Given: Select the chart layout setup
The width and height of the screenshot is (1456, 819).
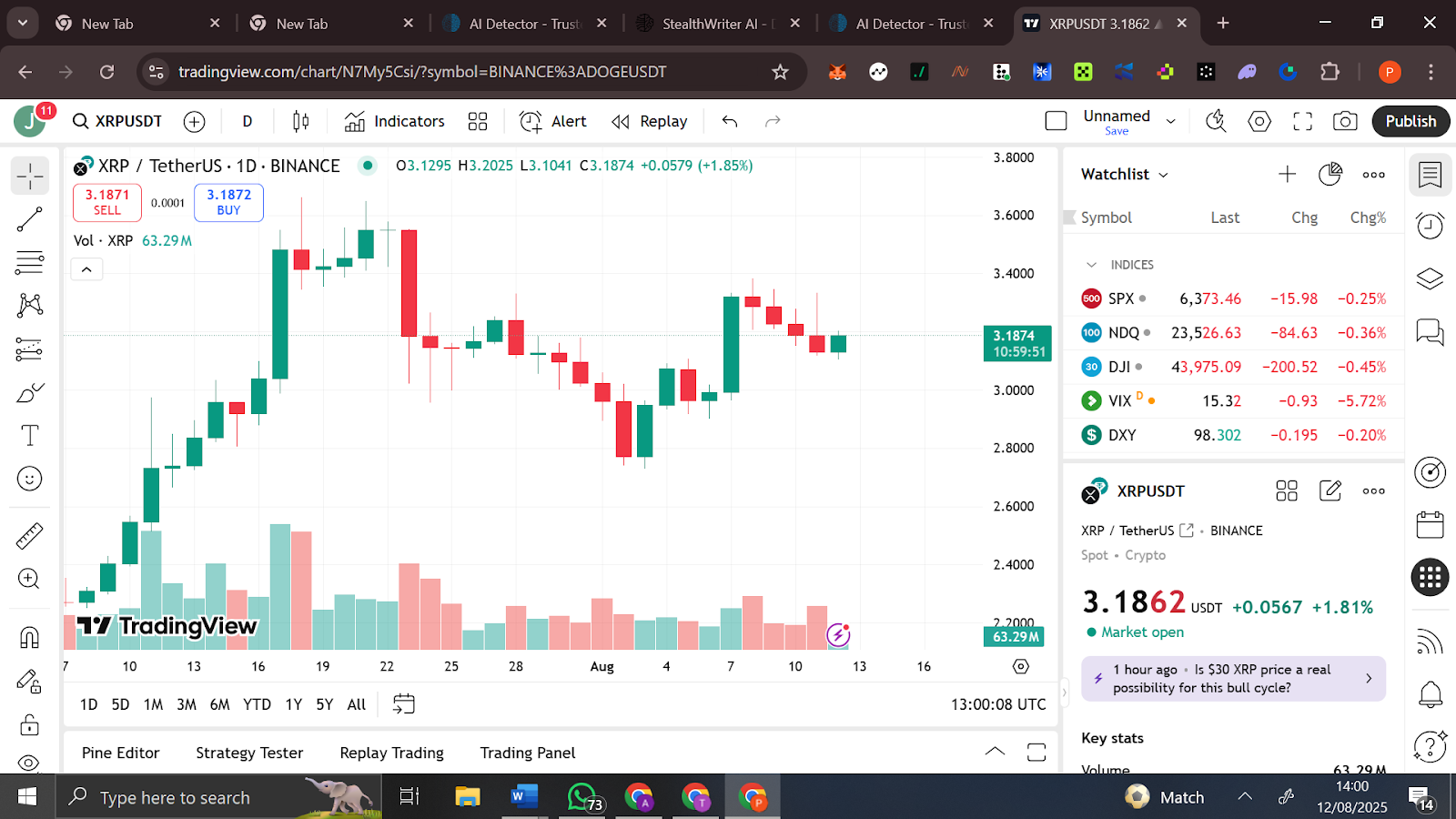Looking at the screenshot, I should [x=1056, y=121].
